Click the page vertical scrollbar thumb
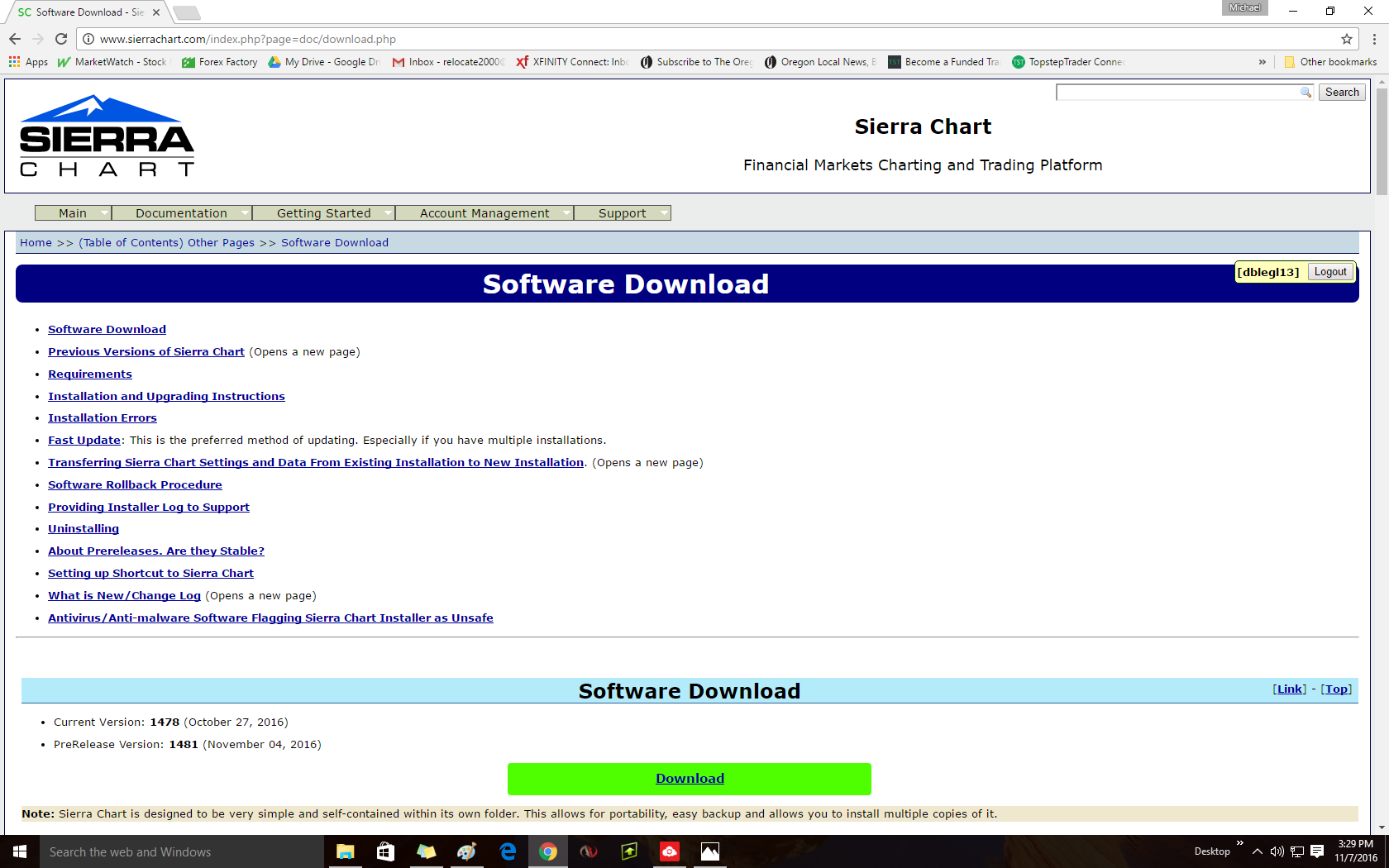Image resolution: width=1389 pixels, height=868 pixels. [1382, 141]
